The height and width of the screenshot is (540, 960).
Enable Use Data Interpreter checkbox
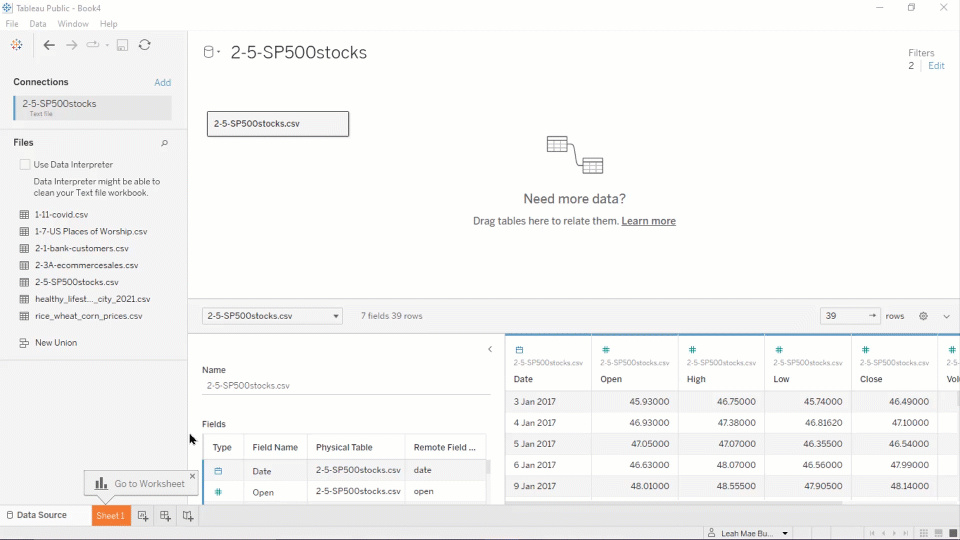pyautogui.click(x=24, y=164)
